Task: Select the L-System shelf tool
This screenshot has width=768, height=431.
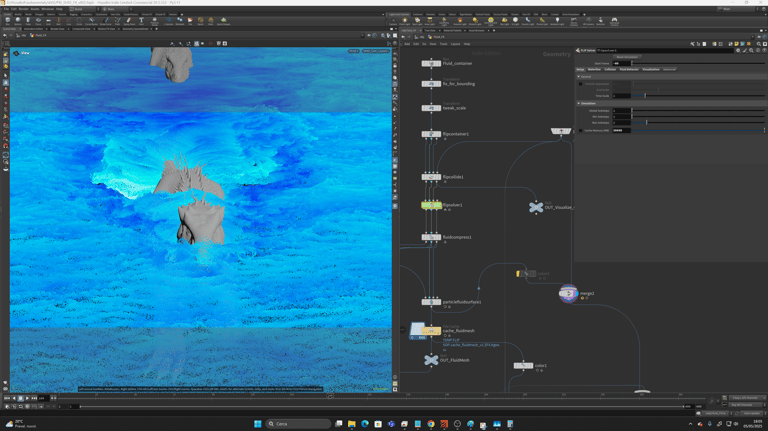Action: (168, 21)
